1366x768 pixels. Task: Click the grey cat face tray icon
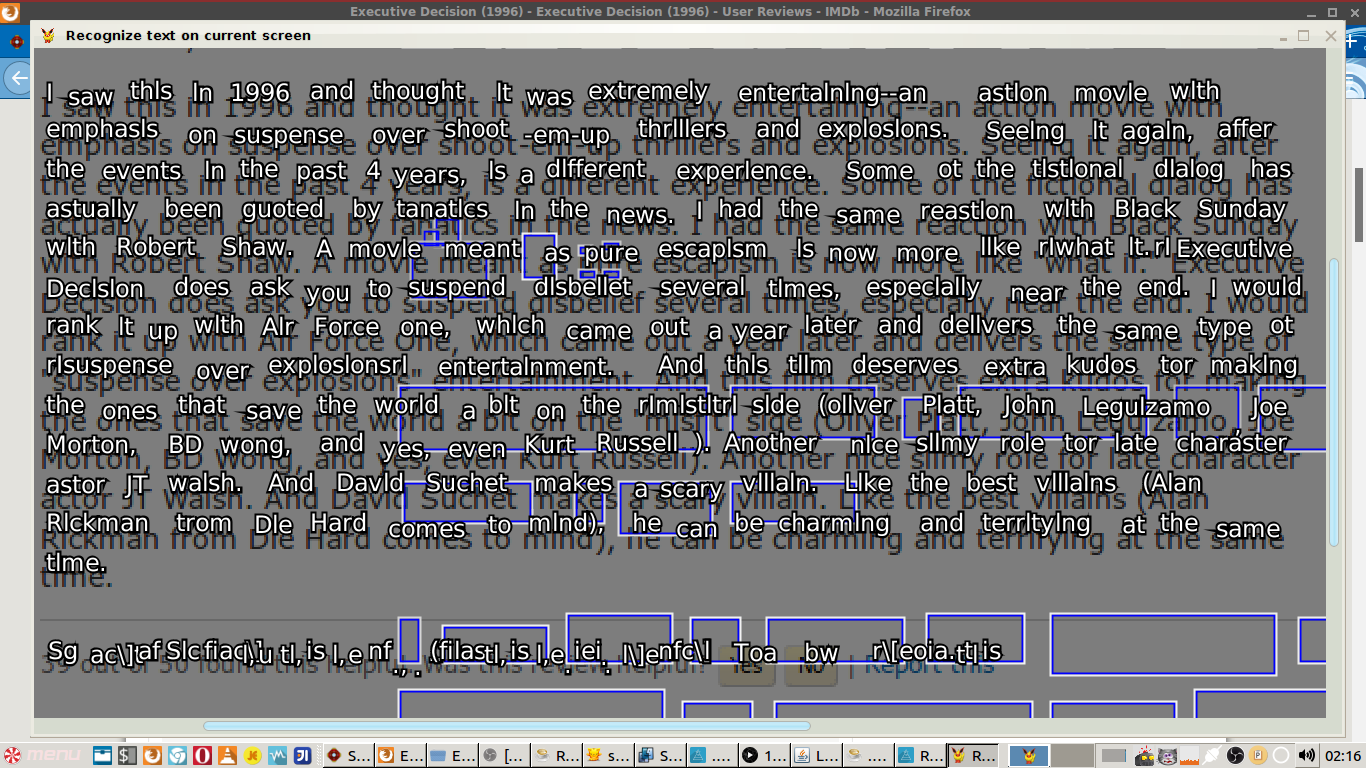click(1167, 755)
